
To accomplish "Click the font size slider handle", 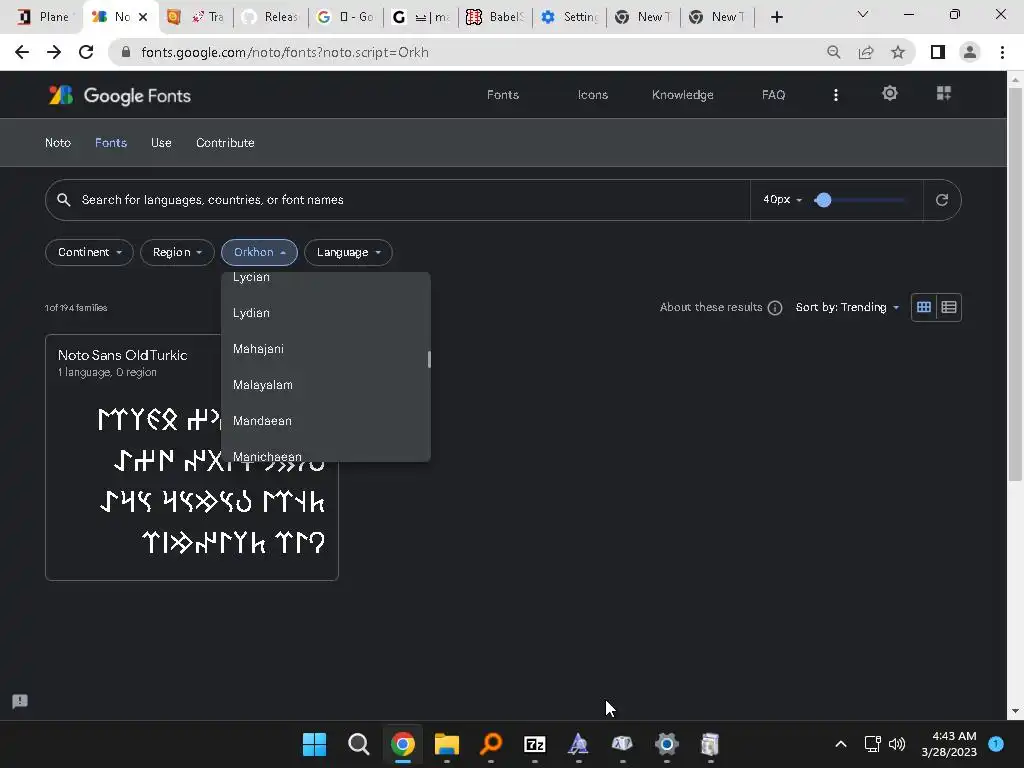I will coord(823,200).
